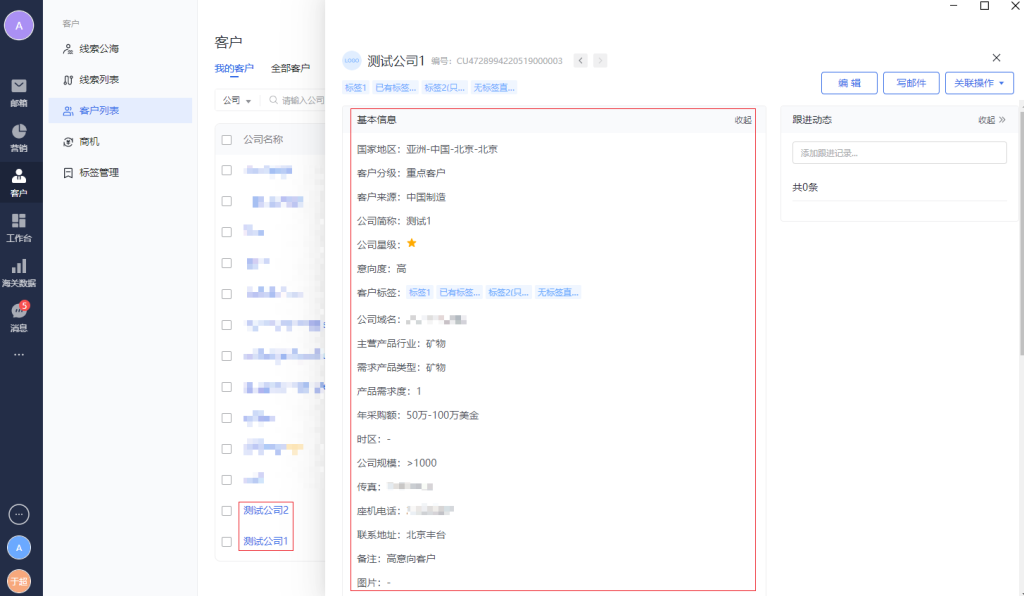The height and width of the screenshot is (596, 1024).
Task: Switch to the 全部客户 tab
Action: pyautogui.click(x=290, y=69)
